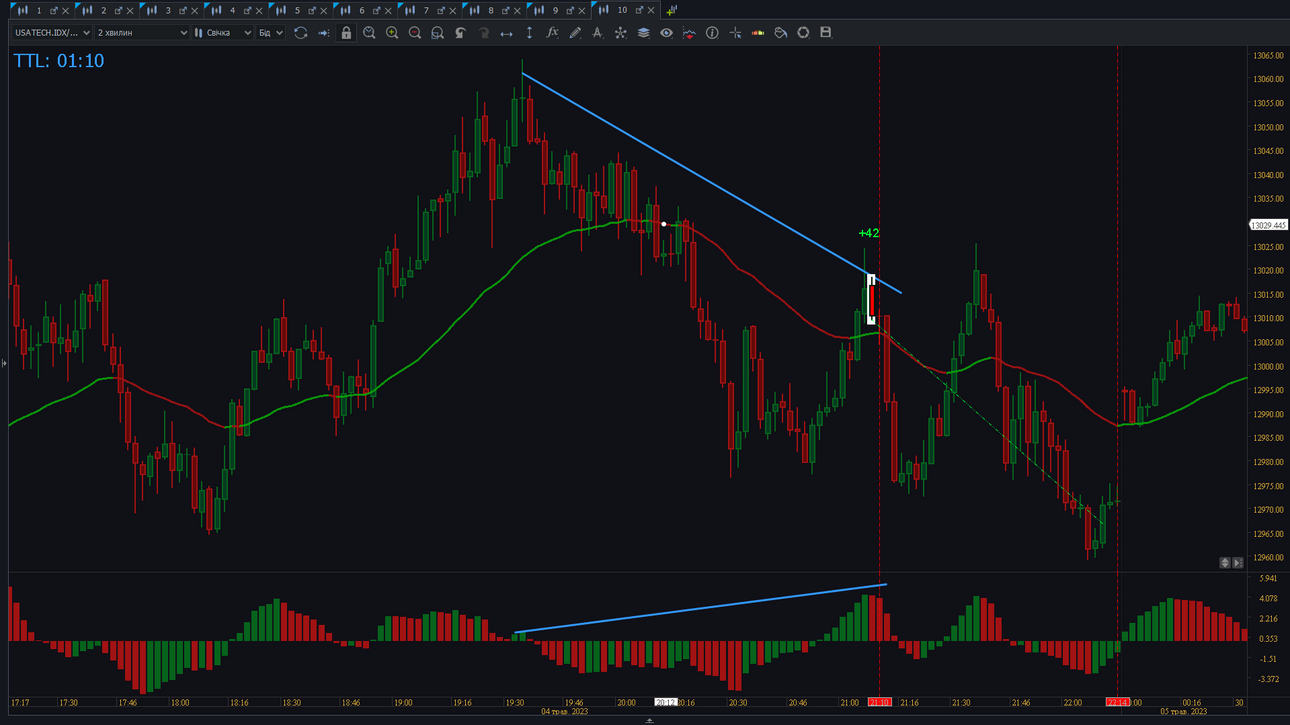1290x725 pixels.
Task: Click the 13029.445 current price label
Action: click(1269, 225)
